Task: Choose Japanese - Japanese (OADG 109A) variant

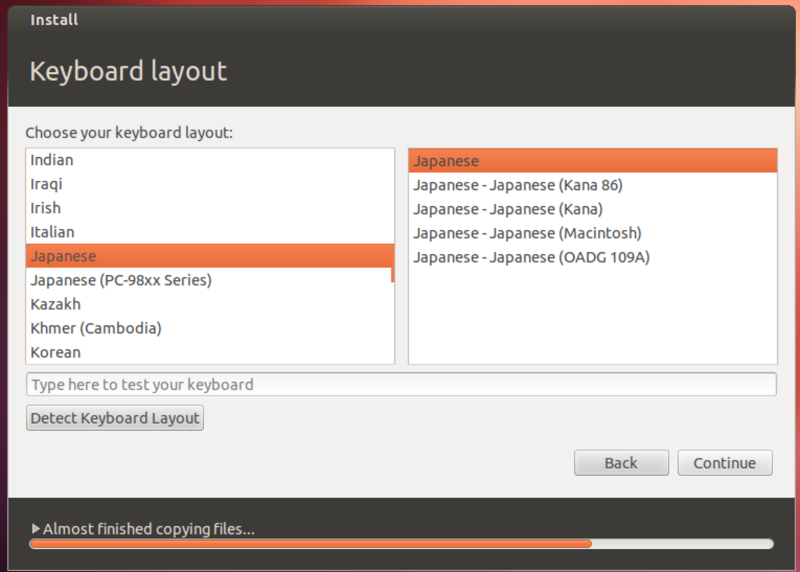Action: 593,257
